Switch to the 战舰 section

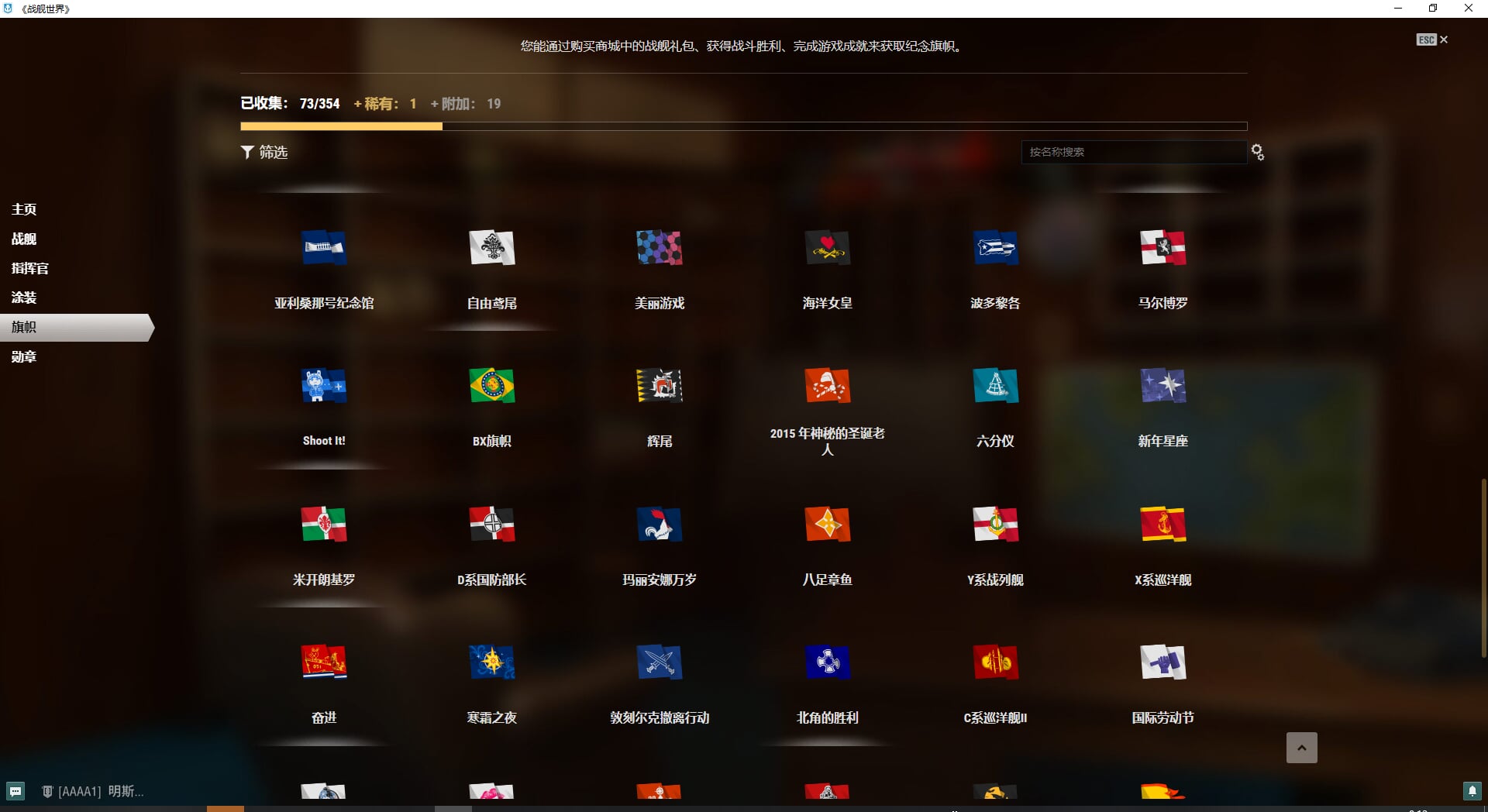tap(24, 239)
